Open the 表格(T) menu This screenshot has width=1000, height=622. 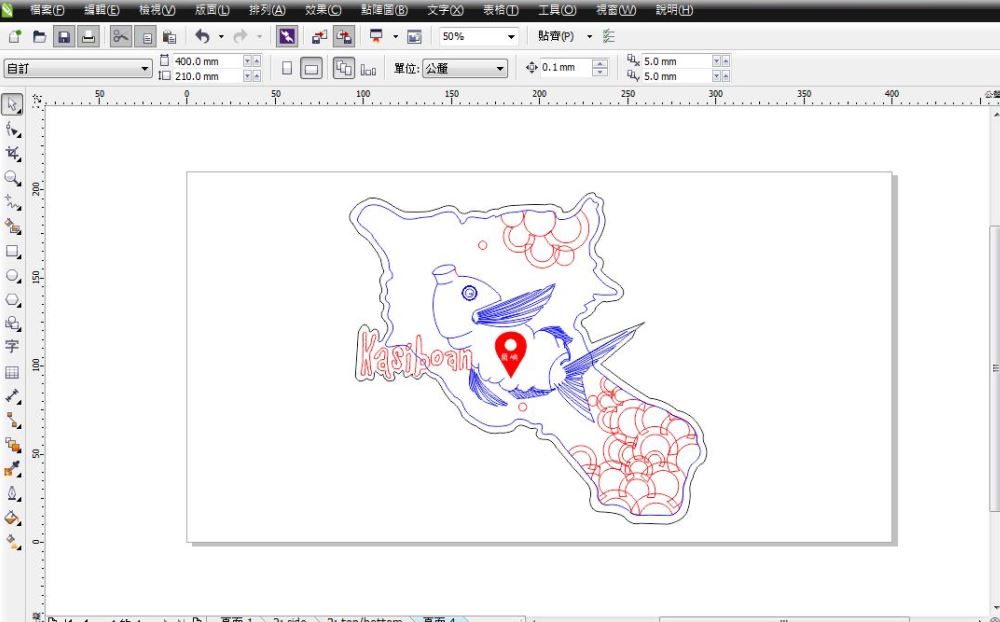coord(501,10)
